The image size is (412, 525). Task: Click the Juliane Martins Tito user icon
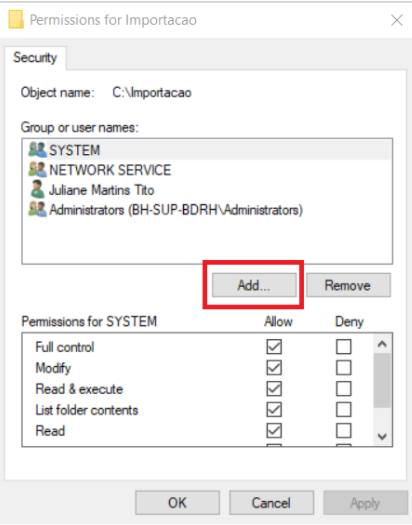pos(37,189)
